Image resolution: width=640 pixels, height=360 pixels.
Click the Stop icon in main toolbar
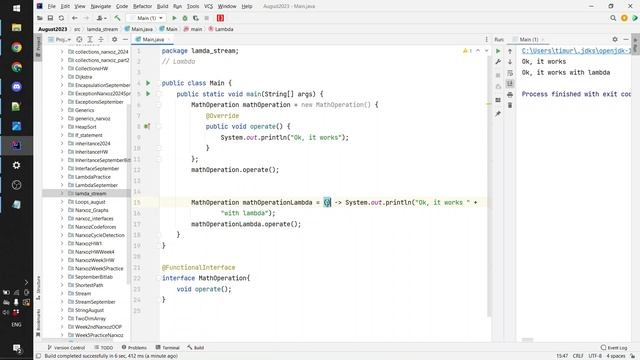[x=207, y=18]
